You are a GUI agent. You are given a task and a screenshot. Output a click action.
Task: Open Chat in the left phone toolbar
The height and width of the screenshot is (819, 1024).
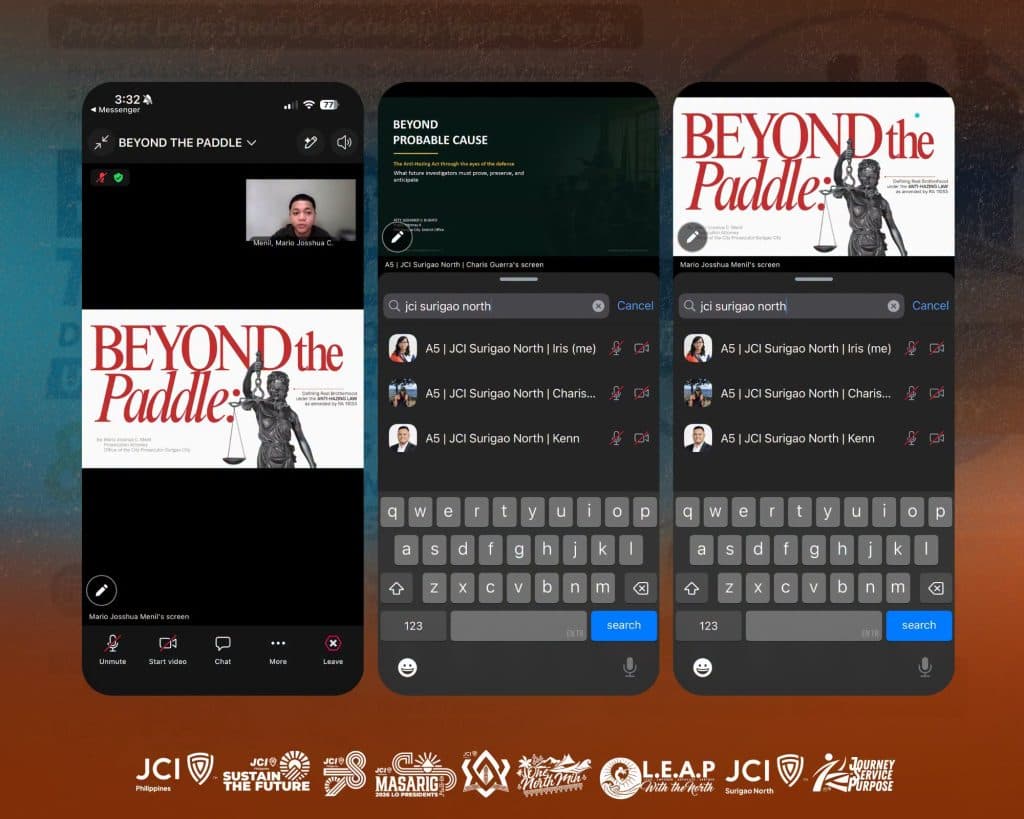(x=223, y=650)
